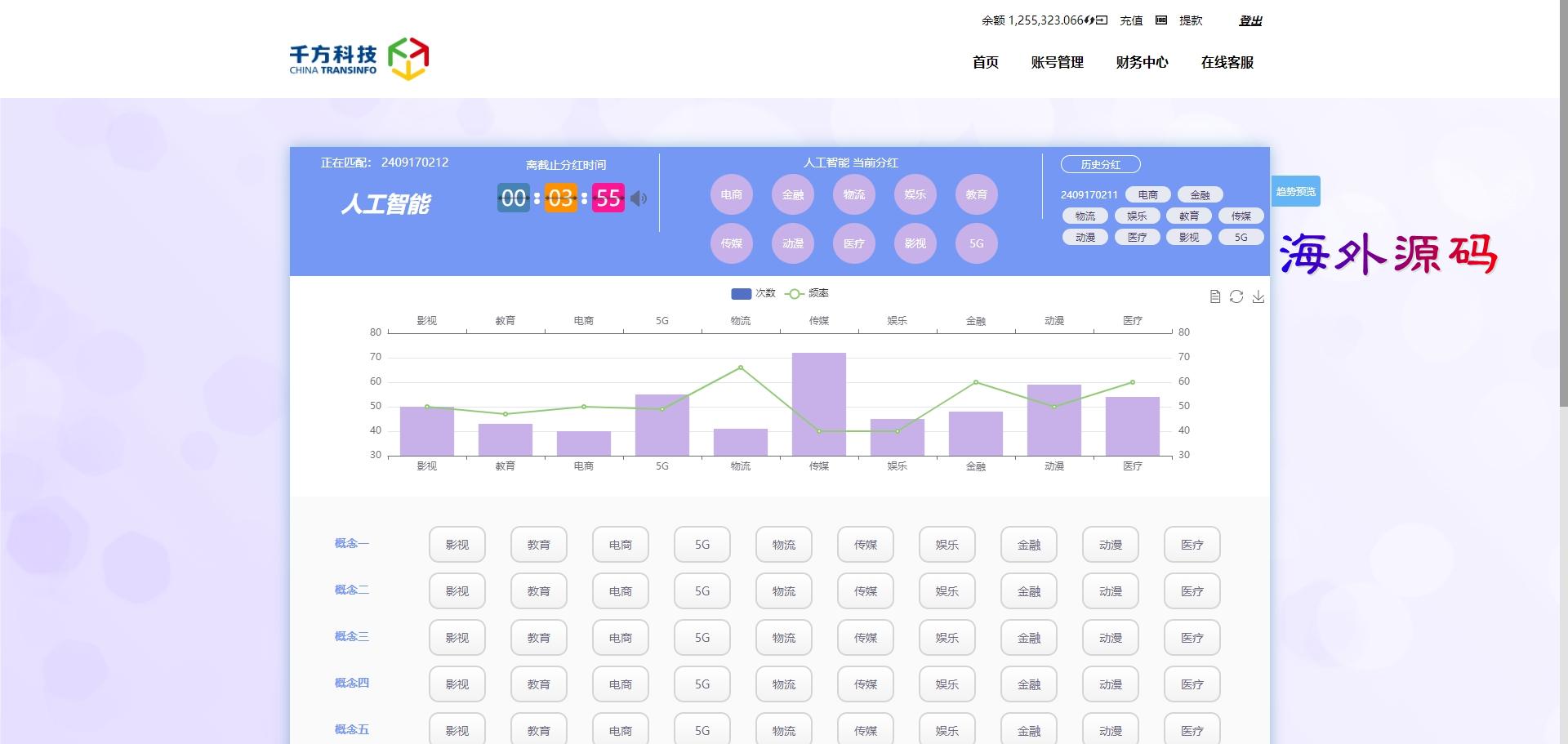This screenshot has height=744, width=1568.
Task: Click 5G tag in history result
Action: click(1241, 238)
